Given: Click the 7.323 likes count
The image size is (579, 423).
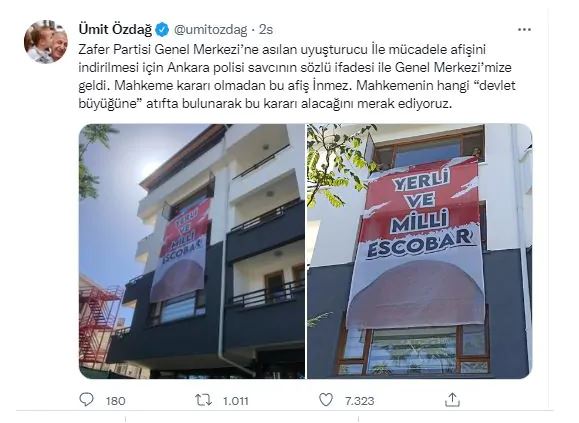Looking at the screenshot, I should tap(359, 401).
